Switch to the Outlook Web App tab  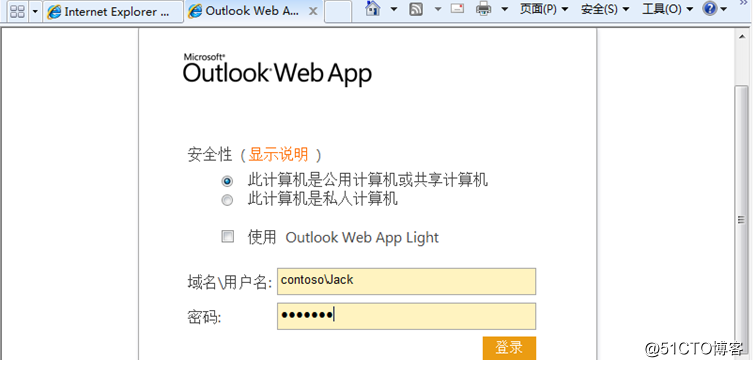click(247, 11)
